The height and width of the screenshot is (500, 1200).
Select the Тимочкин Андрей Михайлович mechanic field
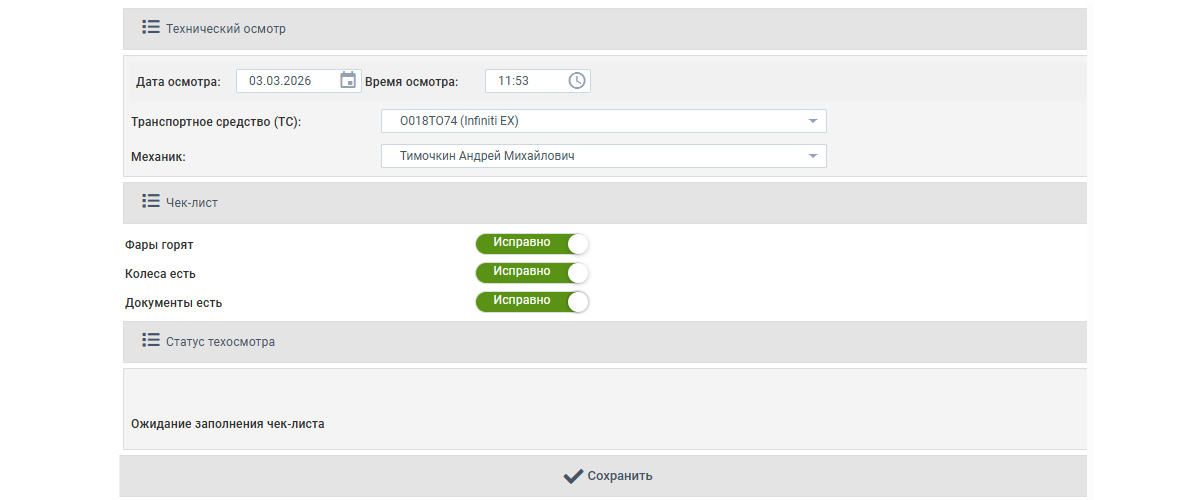(x=590, y=156)
